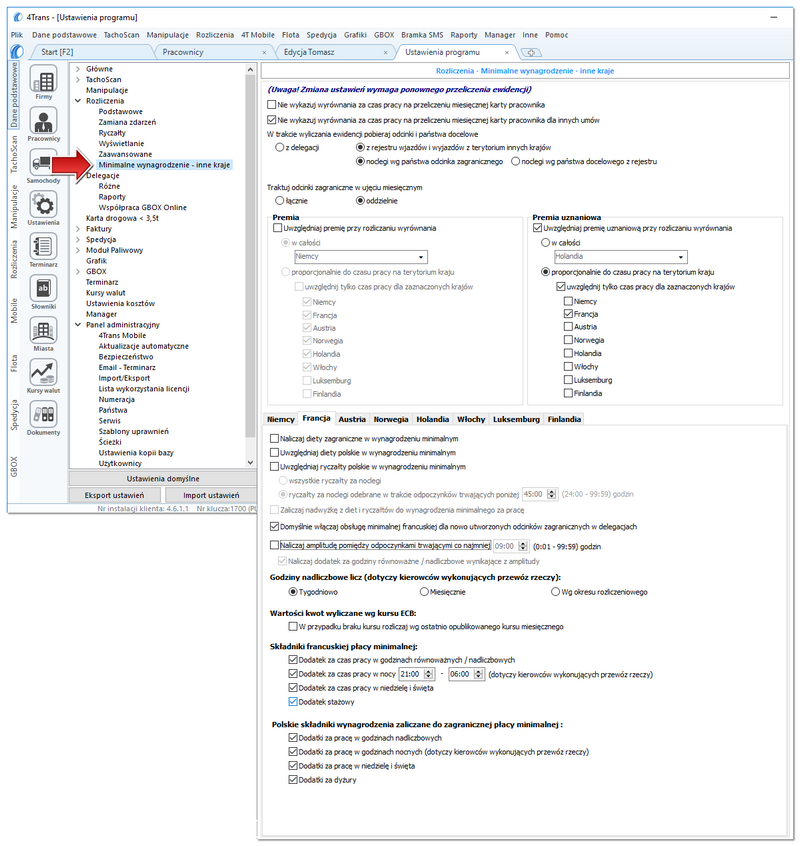
Task: Expand the Faktury tree node
Action: click(x=78, y=229)
